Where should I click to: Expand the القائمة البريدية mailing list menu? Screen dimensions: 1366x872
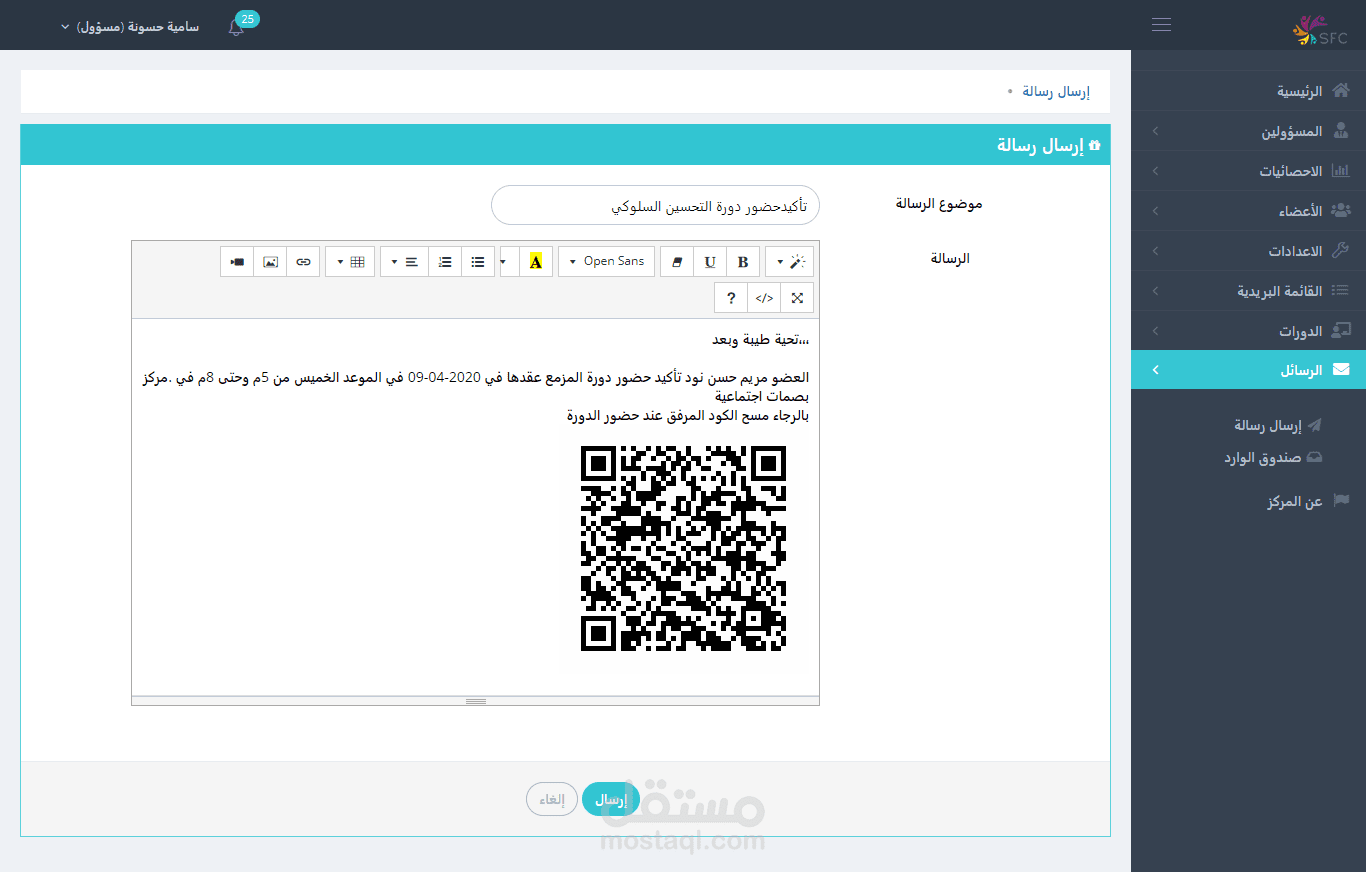tap(1248, 291)
